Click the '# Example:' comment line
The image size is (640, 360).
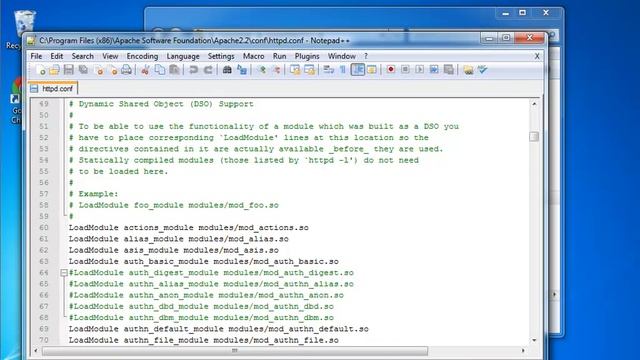93,194
